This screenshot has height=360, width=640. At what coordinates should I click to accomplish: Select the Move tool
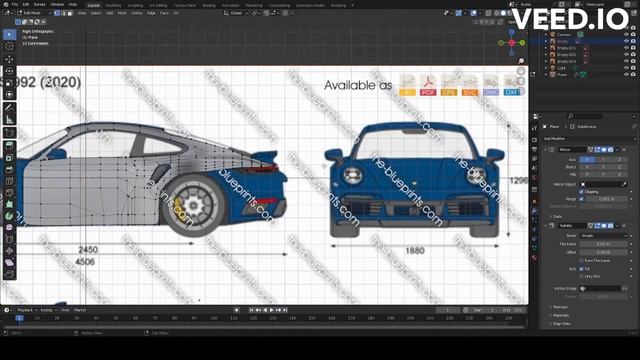tap(9, 59)
